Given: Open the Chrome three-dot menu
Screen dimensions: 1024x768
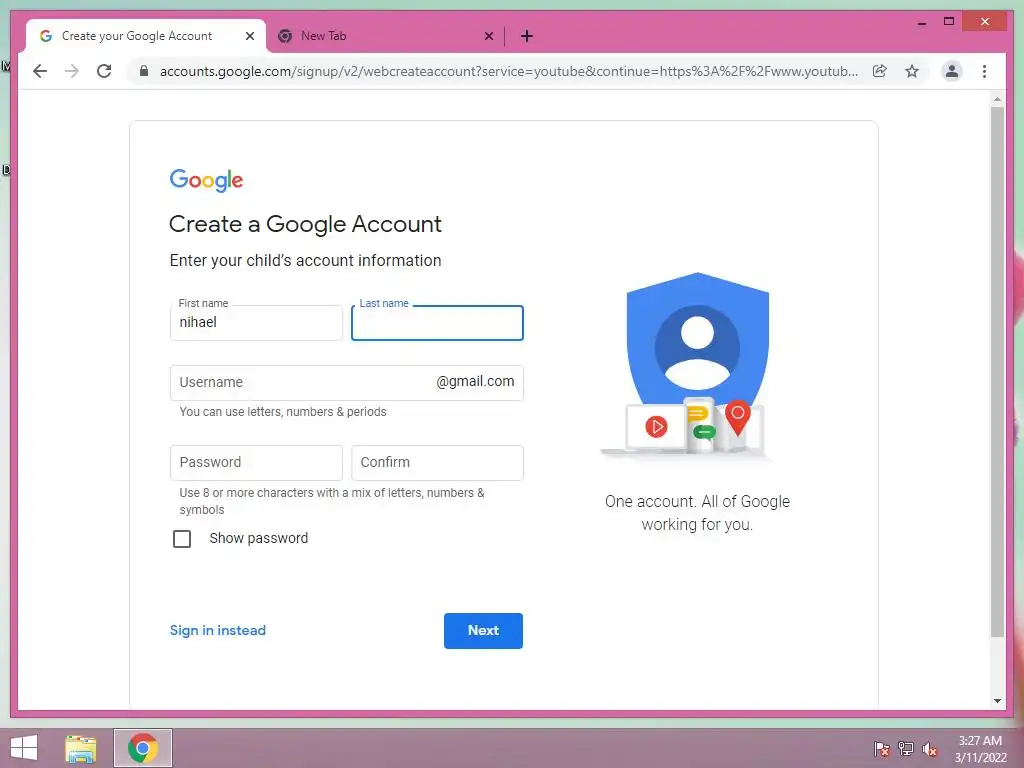Looking at the screenshot, I should click(x=984, y=71).
